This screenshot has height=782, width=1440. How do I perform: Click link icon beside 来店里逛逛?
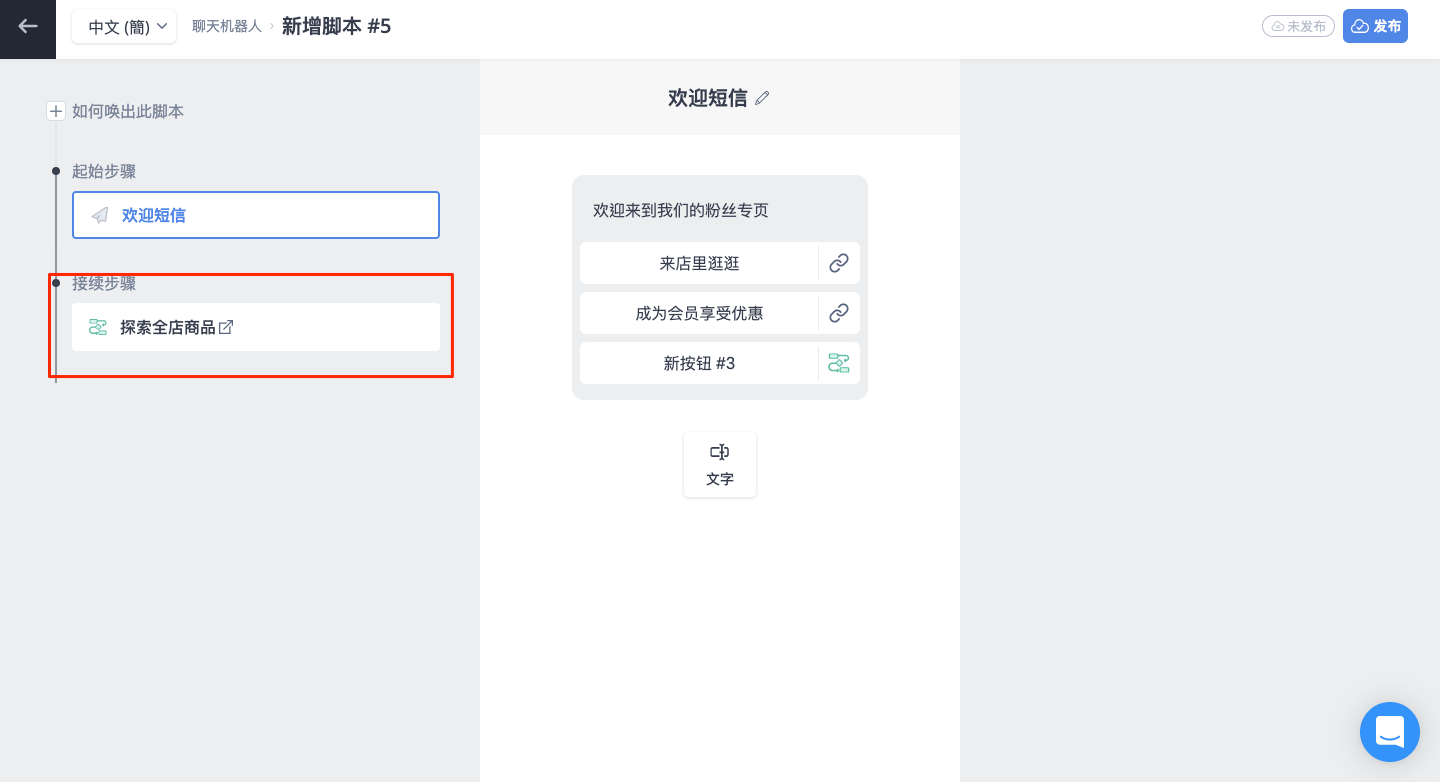click(x=839, y=263)
